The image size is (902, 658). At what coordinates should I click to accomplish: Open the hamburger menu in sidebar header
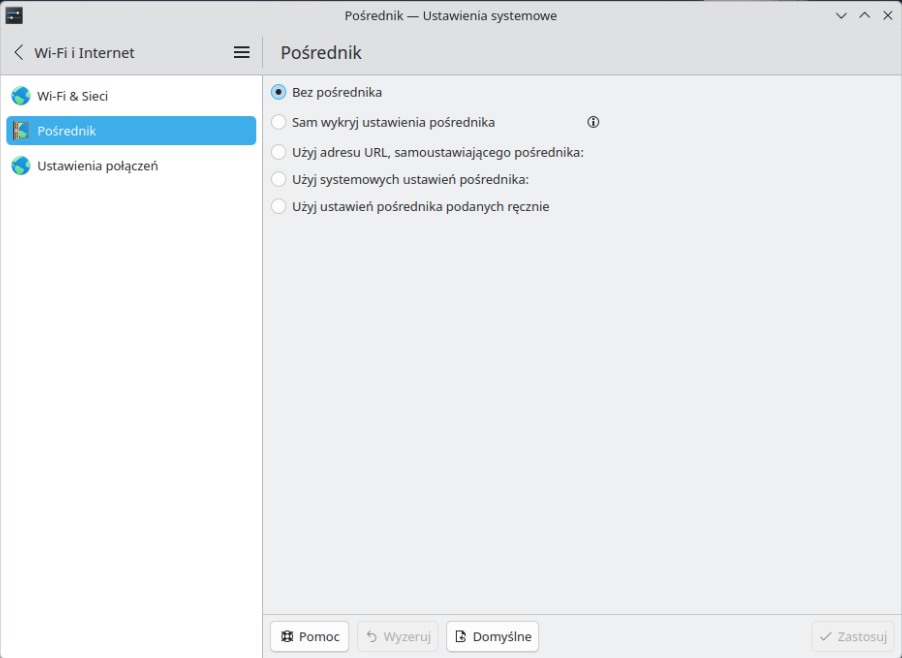[241, 52]
